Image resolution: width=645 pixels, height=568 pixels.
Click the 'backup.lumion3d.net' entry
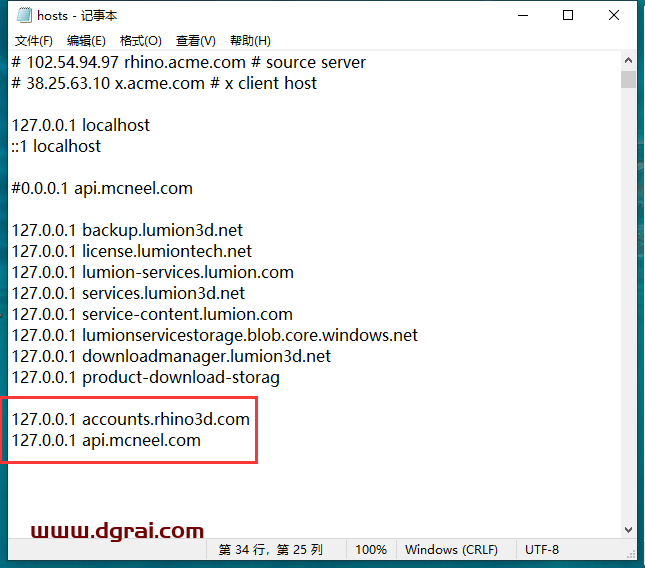click(x=162, y=230)
